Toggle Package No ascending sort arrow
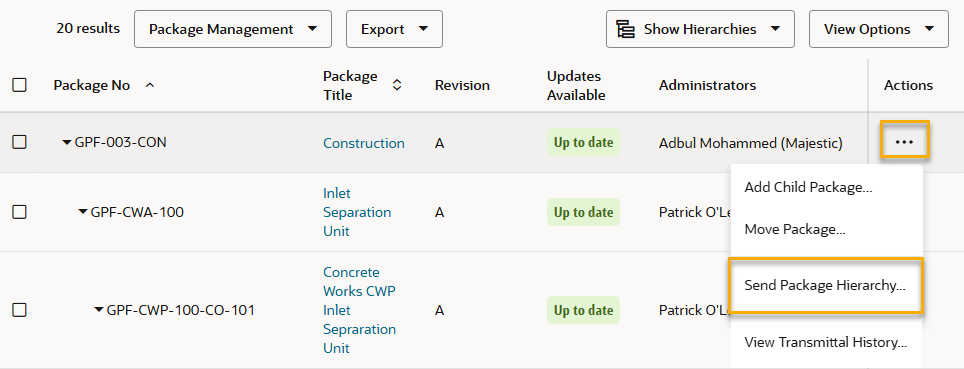 [149, 85]
